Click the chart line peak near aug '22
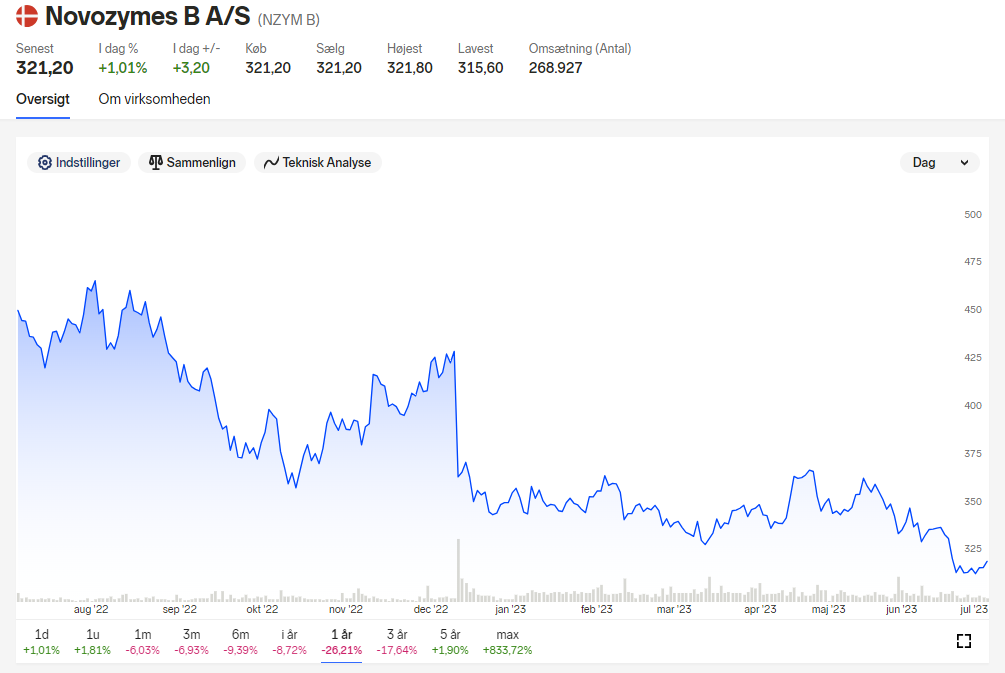This screenshot has height=673, width=1005. (95, 281)
